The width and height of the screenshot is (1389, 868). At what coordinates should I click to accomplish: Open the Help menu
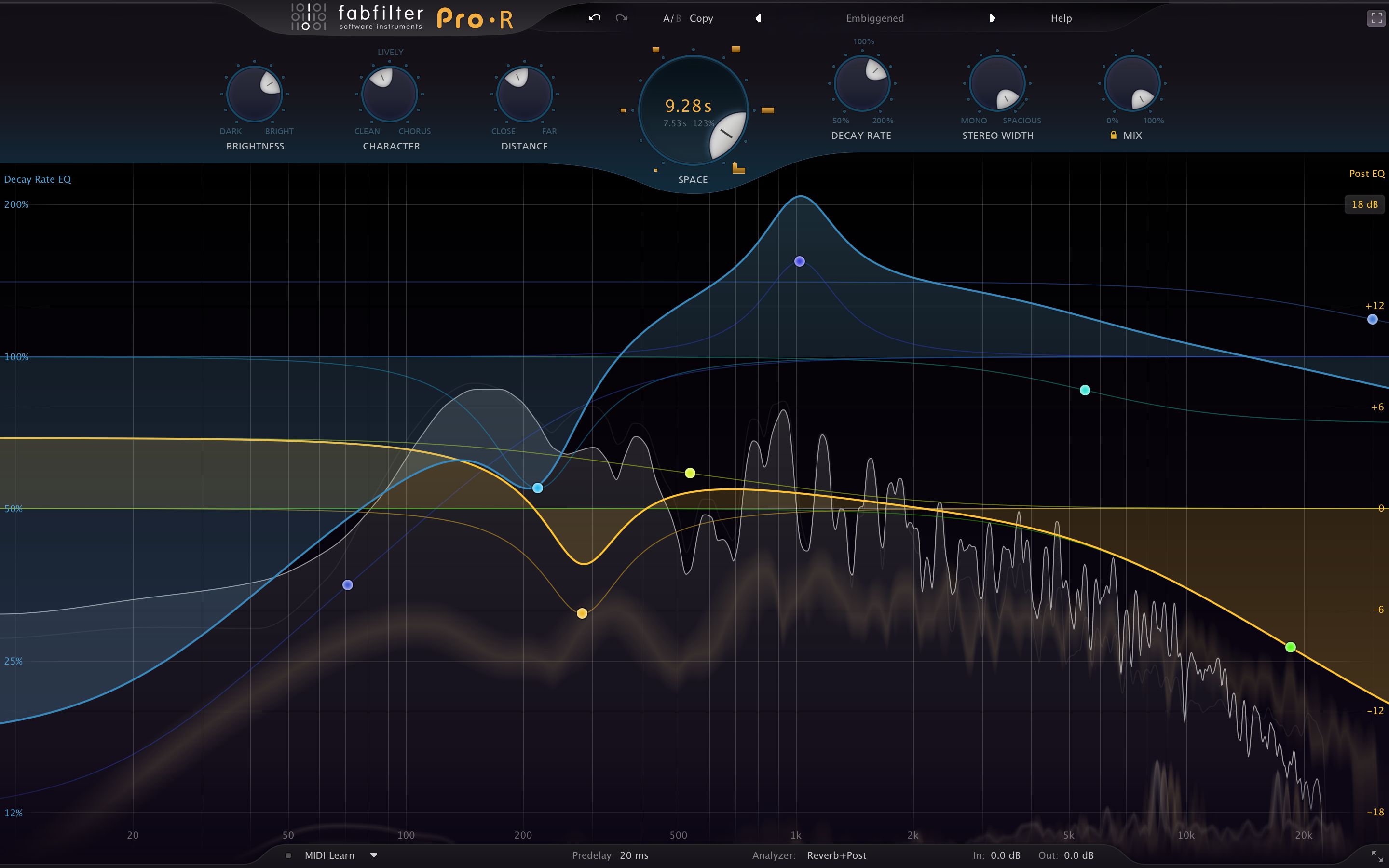[1061, 18]
